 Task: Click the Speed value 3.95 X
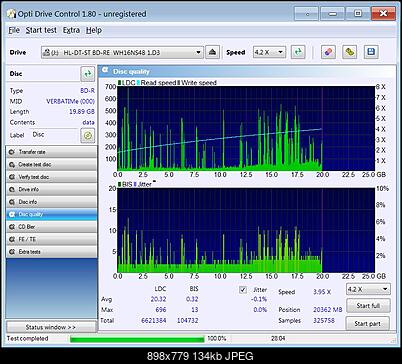(322, 292)
